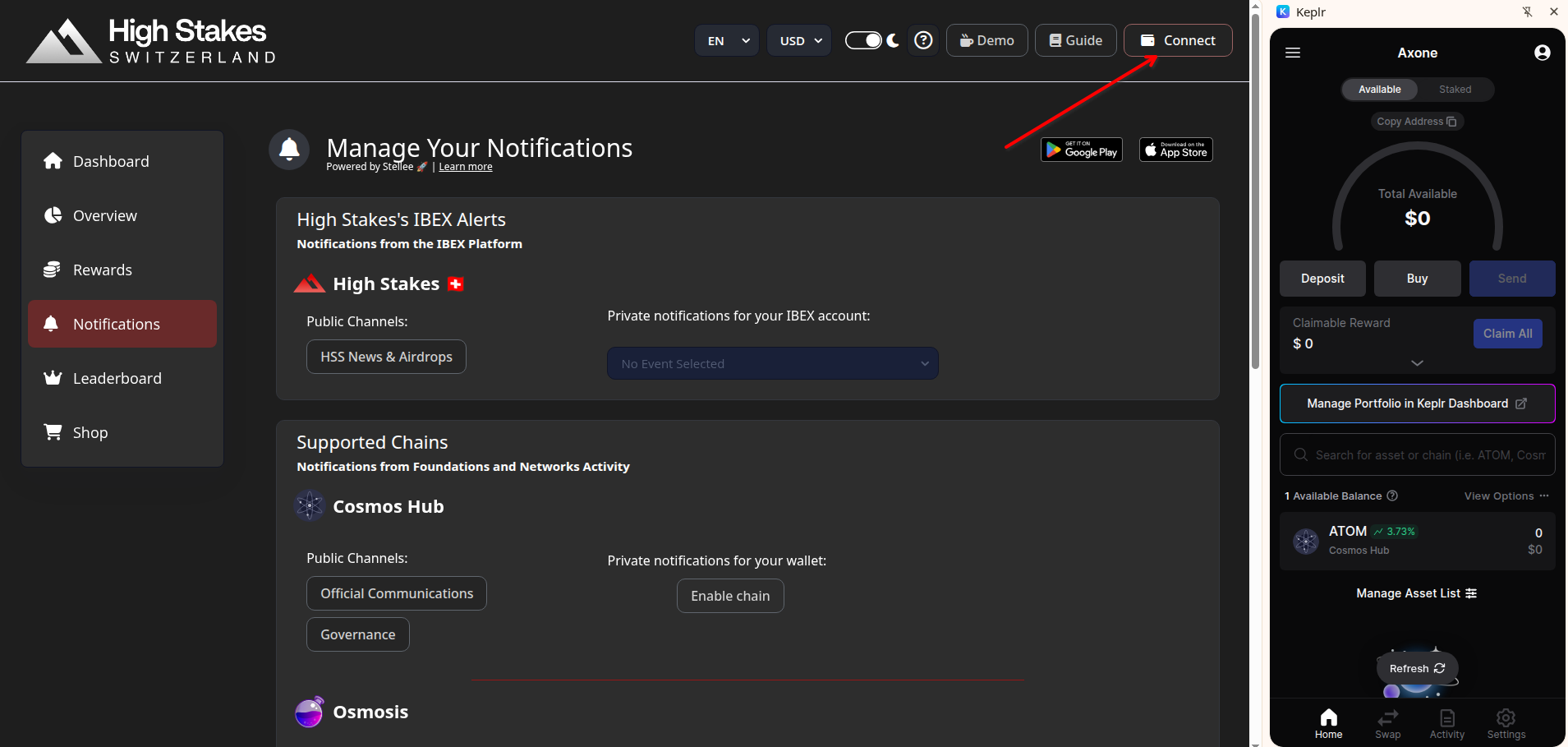The width and height of the screenshot is (1568, 747).
Task: Click the High Stakes Switzerland logo
Action: pyautogui.click(x=152, y=41)
